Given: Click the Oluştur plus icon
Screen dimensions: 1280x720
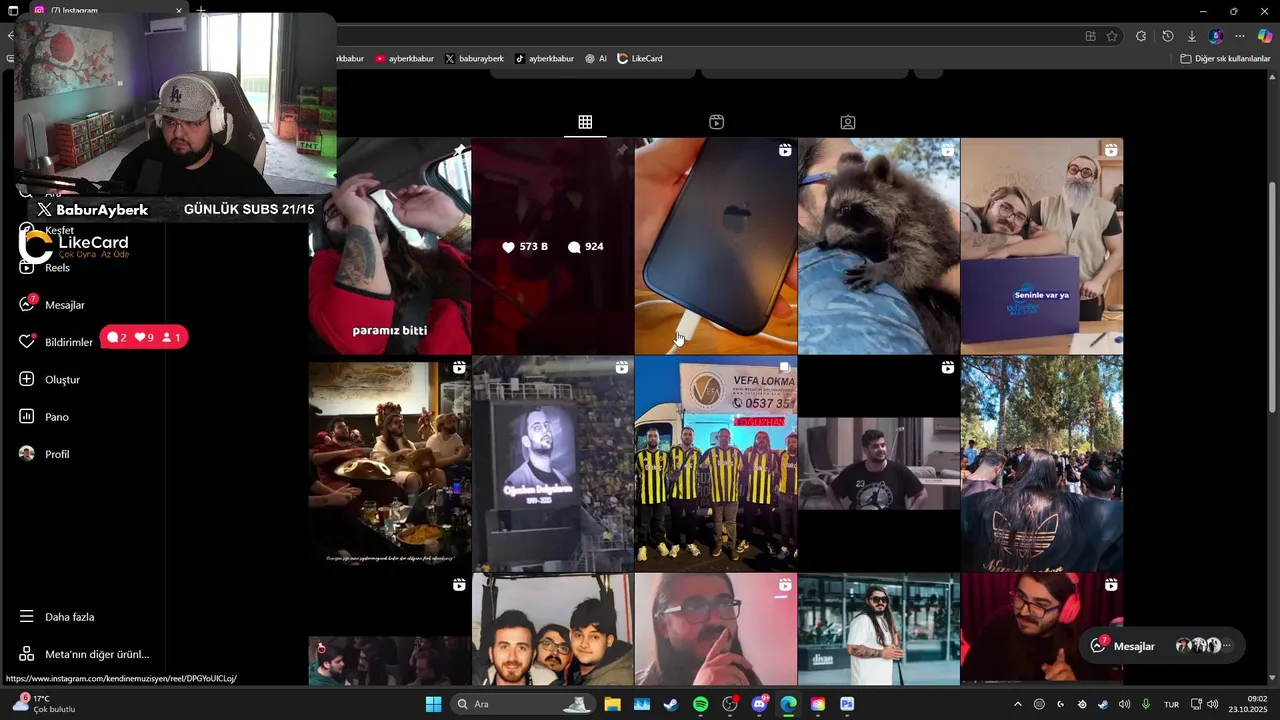Looking at the screenshot, I should [x=27, y=379].
